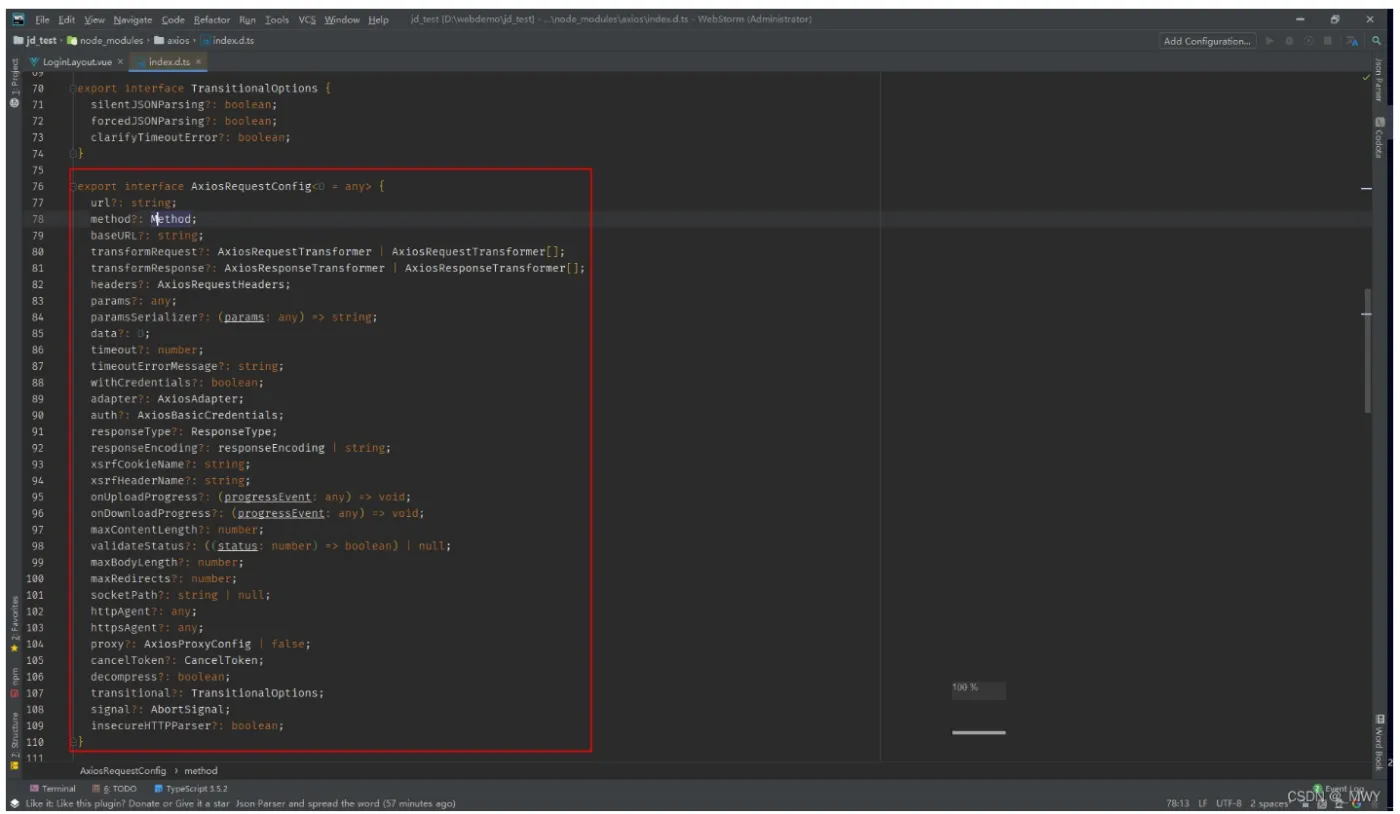The image size is (1400, 814).
Task: Open the Edit menu
Action: click(66, 19)
